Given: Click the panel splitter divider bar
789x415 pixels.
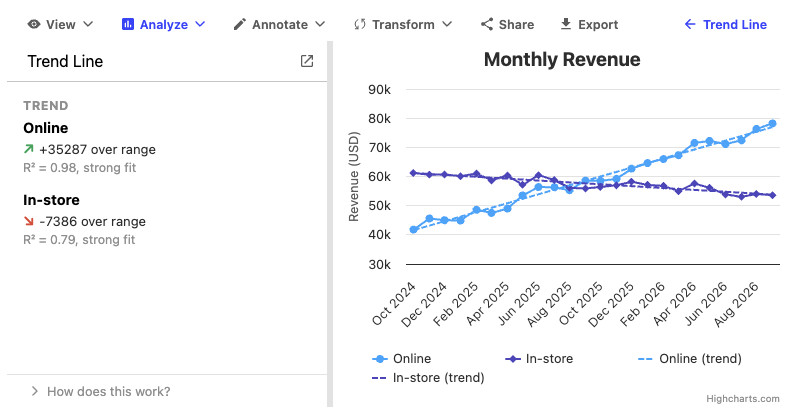Looking at the screenshot, I should point(330,224).
